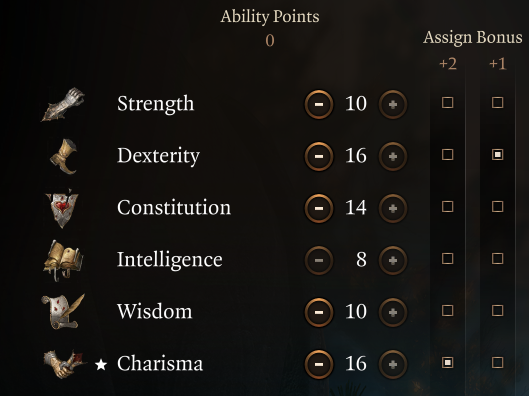Screen dimensions: 529x396
Task: Select the Constitution heart-shield icon
Action: [x=62, y=208]
